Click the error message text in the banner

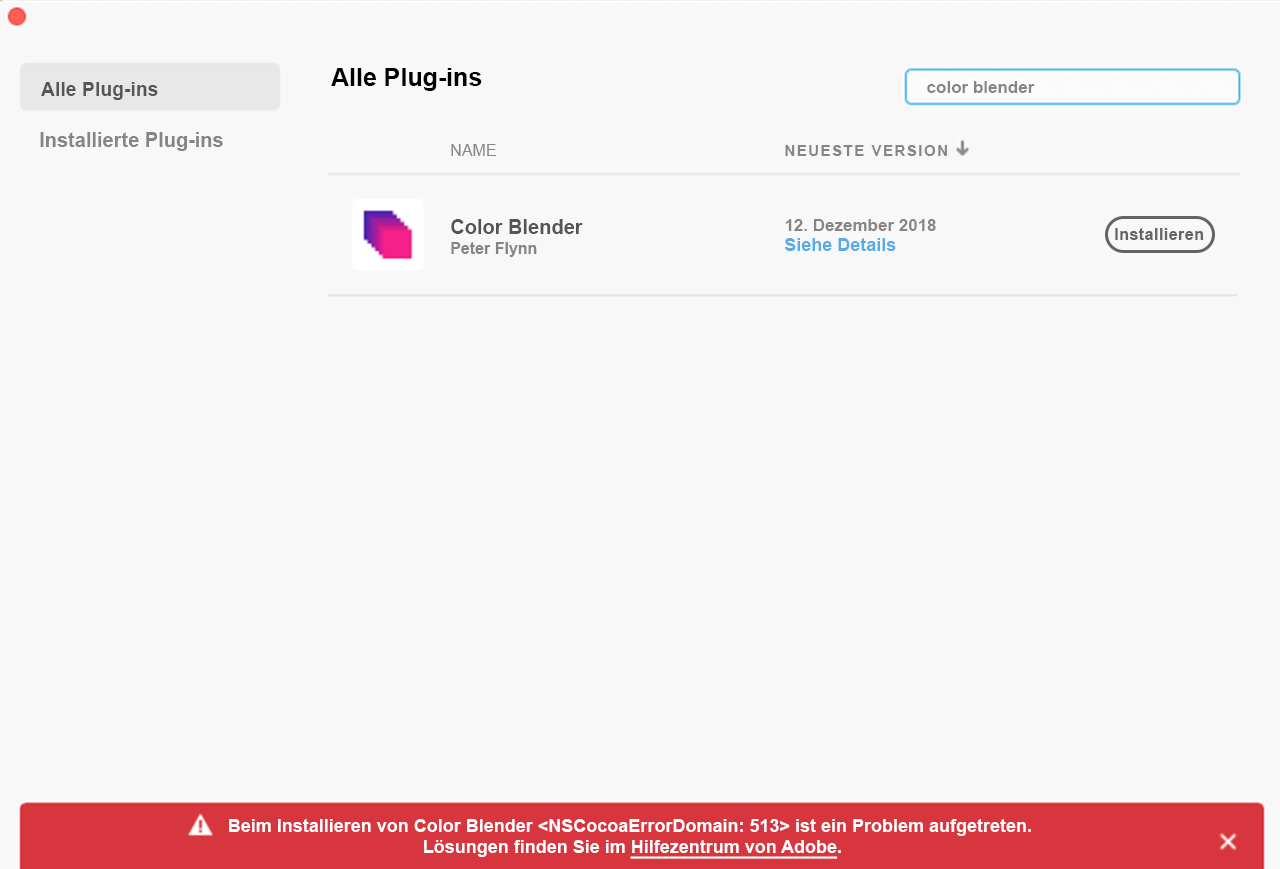pyautogui.click(x=630, y=825)
